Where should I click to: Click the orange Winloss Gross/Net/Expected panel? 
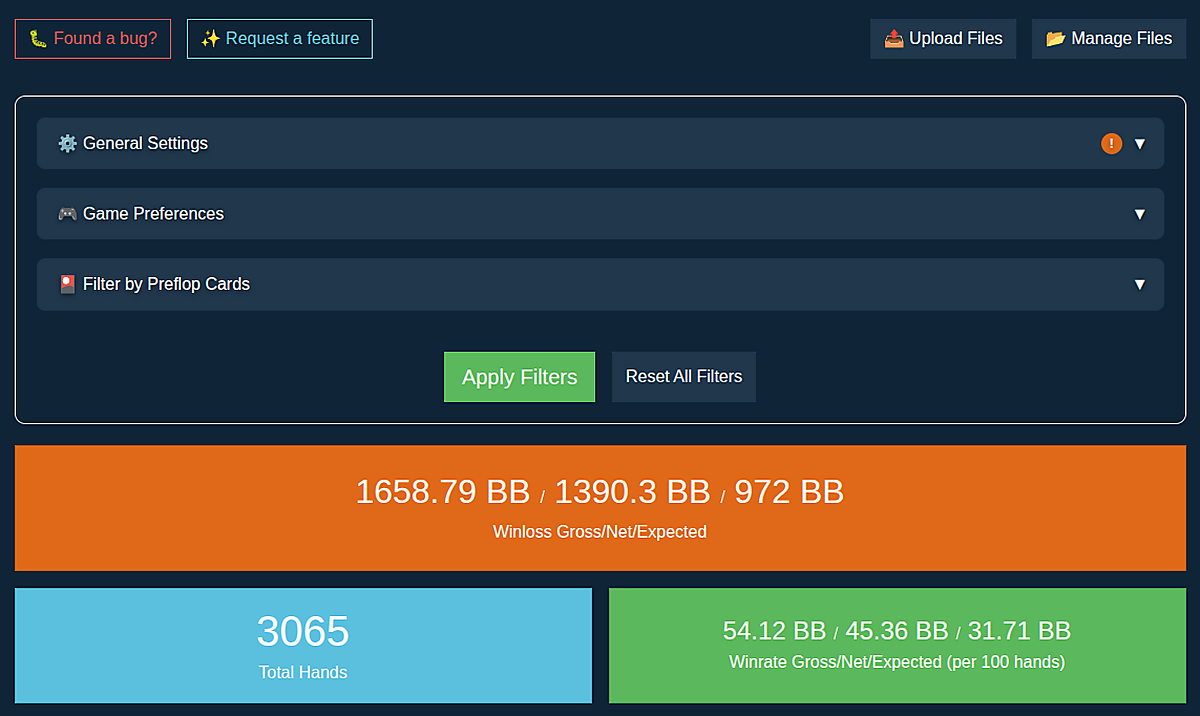(600, 508)
